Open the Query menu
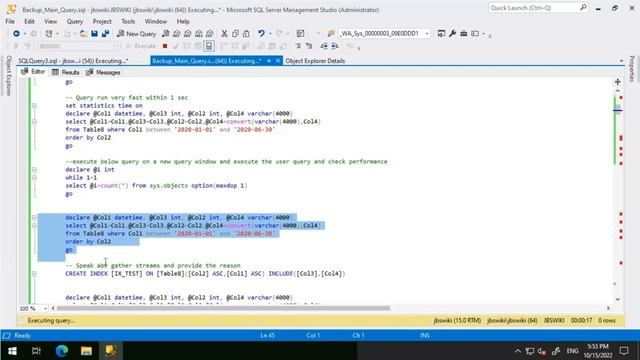 coord(75,21)
